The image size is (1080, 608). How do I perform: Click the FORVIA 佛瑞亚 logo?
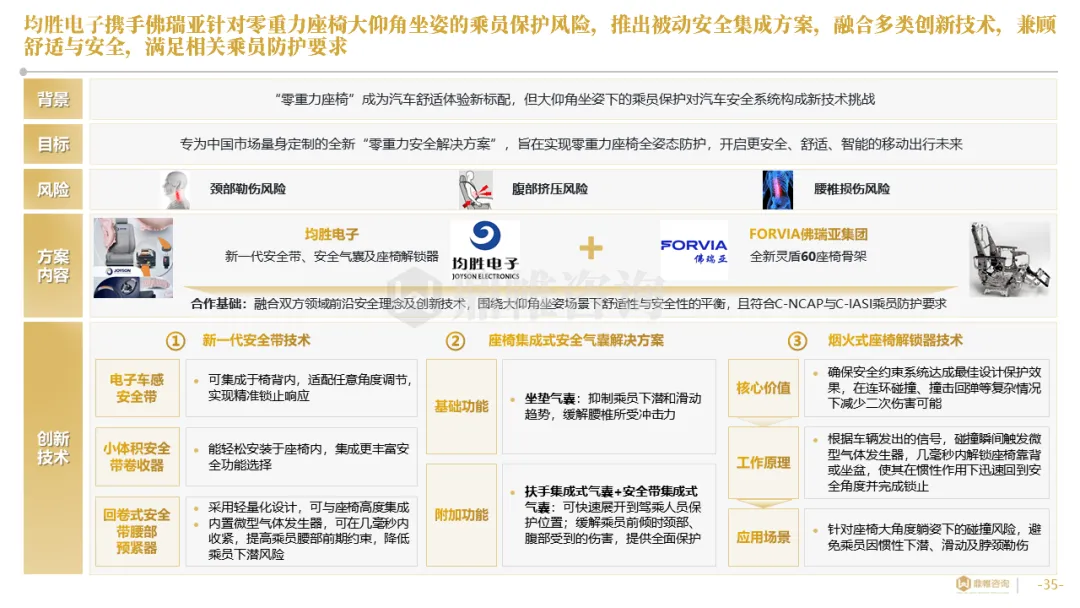coord(694,251)
